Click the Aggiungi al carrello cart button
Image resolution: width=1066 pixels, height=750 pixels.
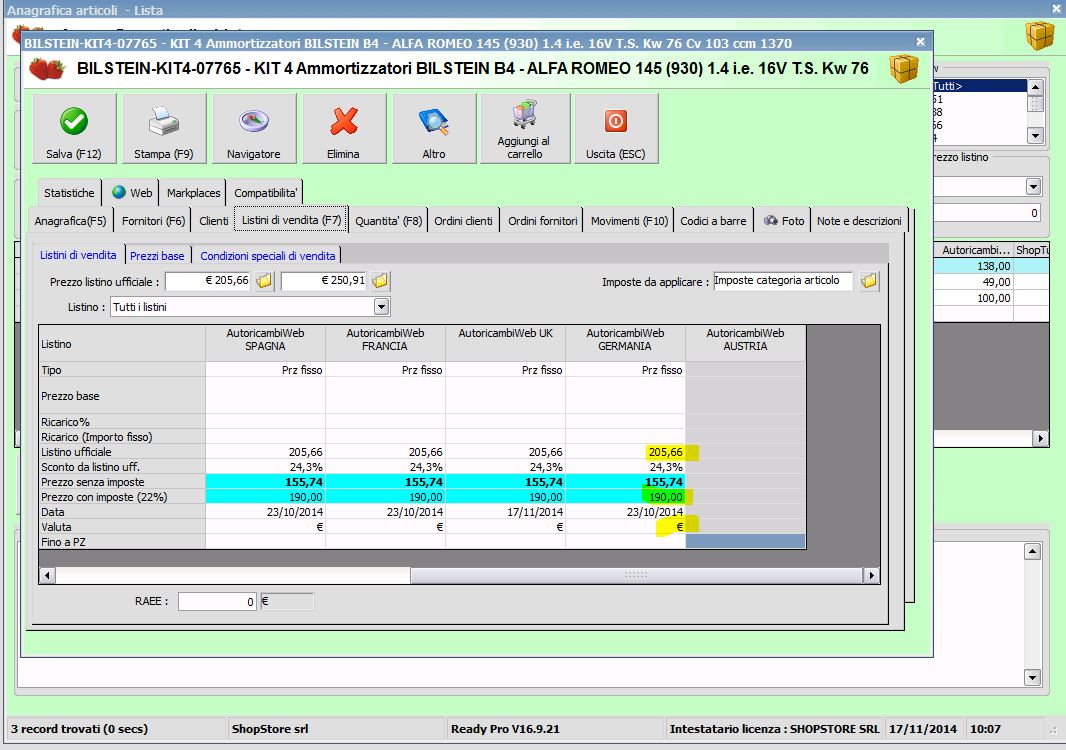point(524,129)
